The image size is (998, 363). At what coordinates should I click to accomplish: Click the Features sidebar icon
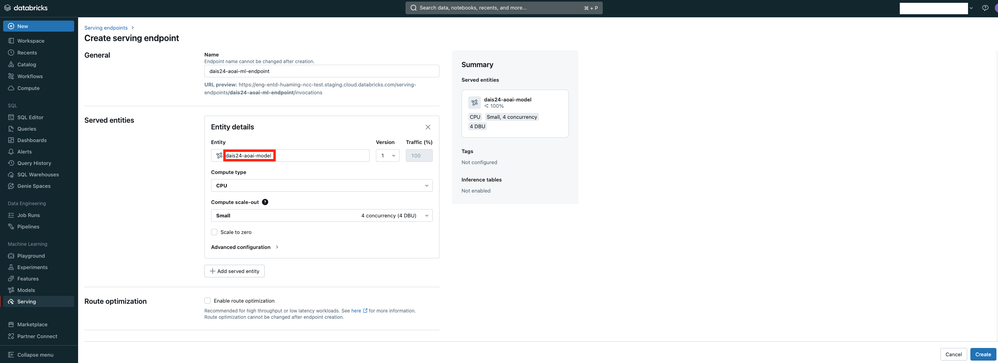(11, 279)
